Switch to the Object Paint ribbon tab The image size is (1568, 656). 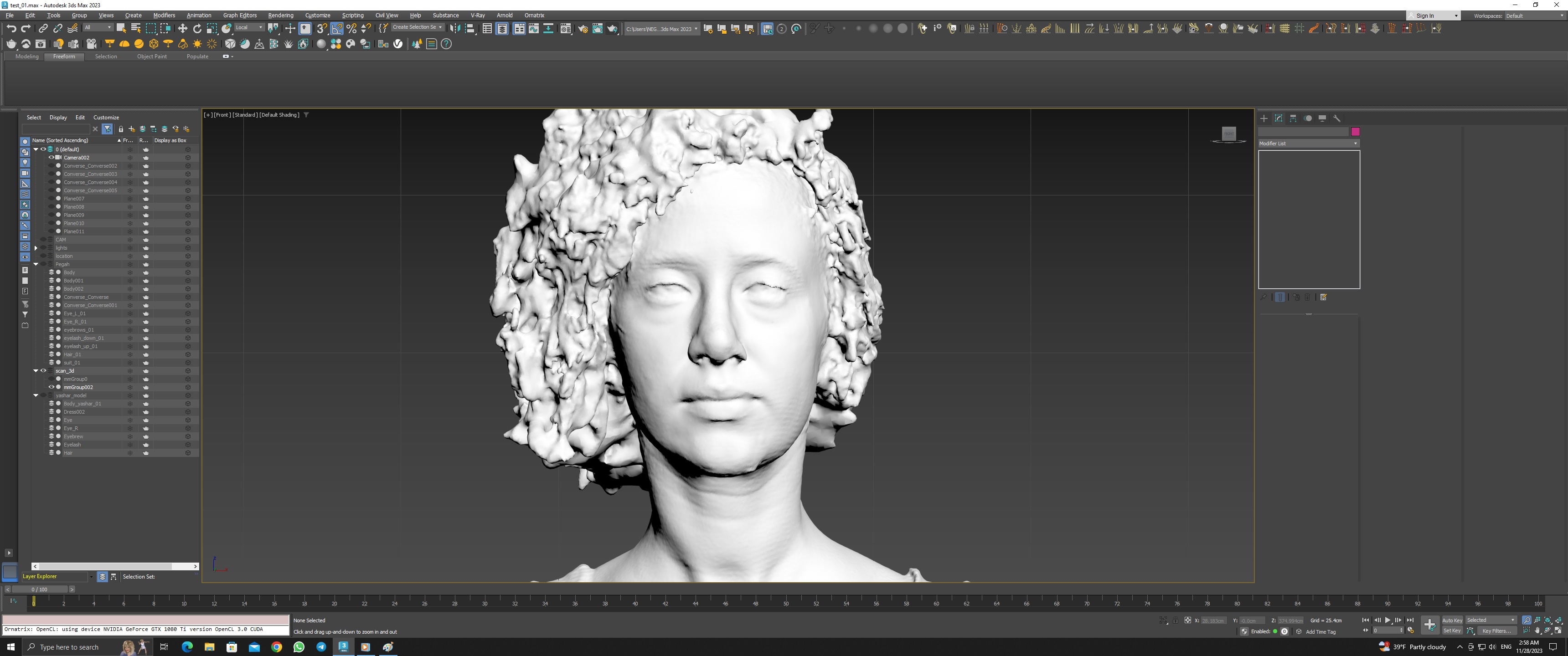pos(152,56)
